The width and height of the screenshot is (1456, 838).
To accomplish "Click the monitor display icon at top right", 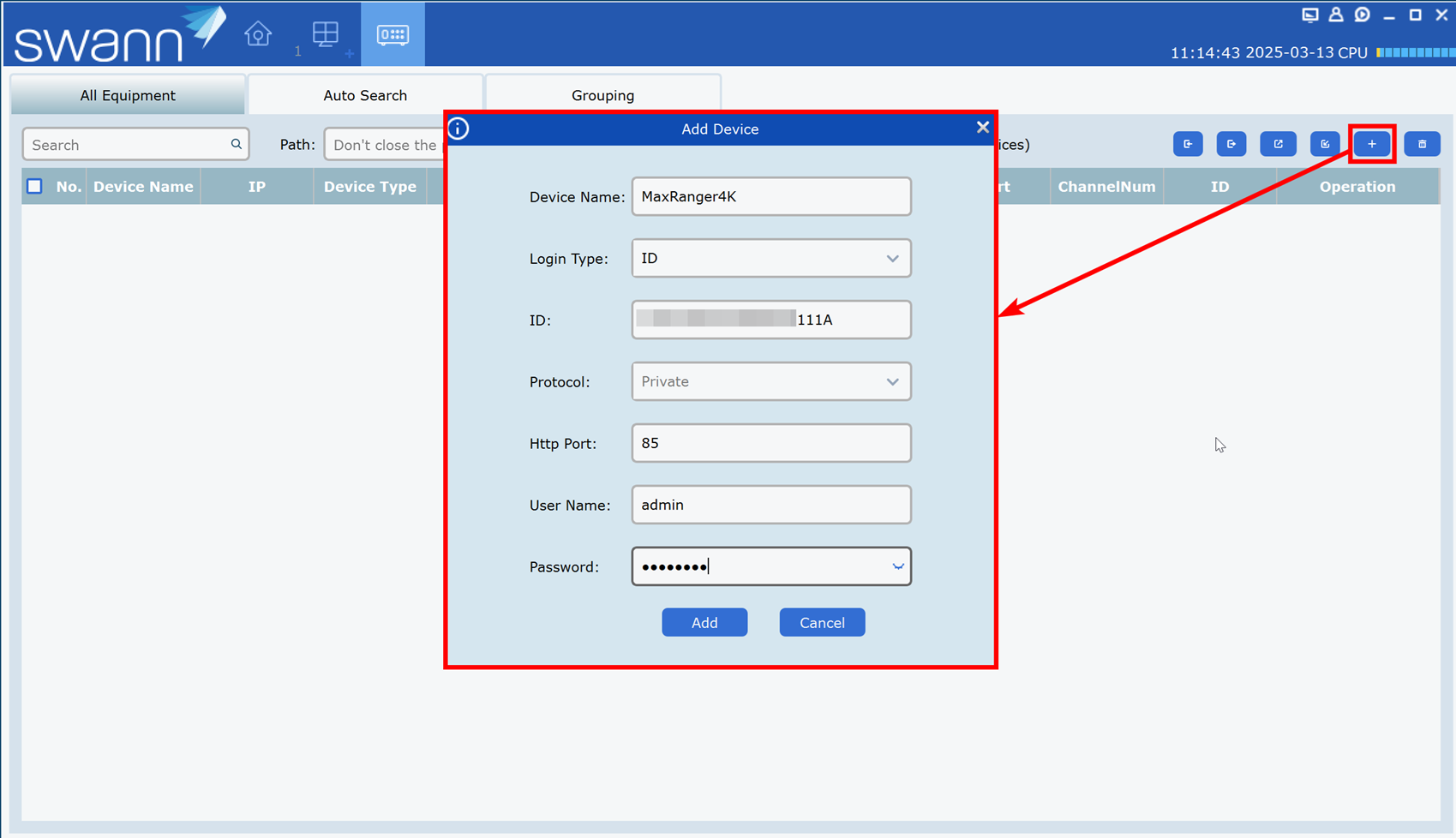I will pos(1309,15).
